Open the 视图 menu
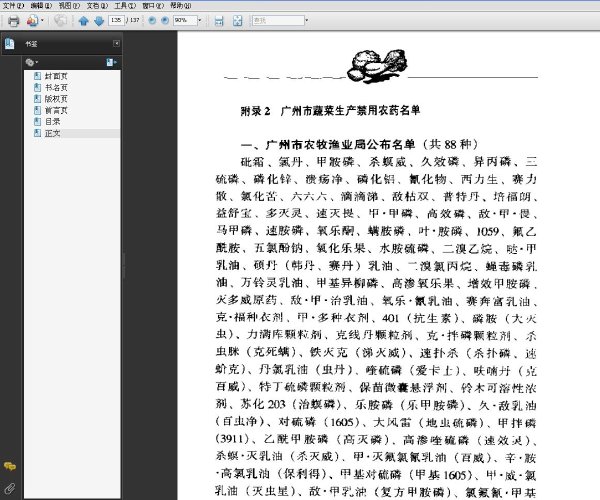The image size is (600, 500). coord(69,5)
